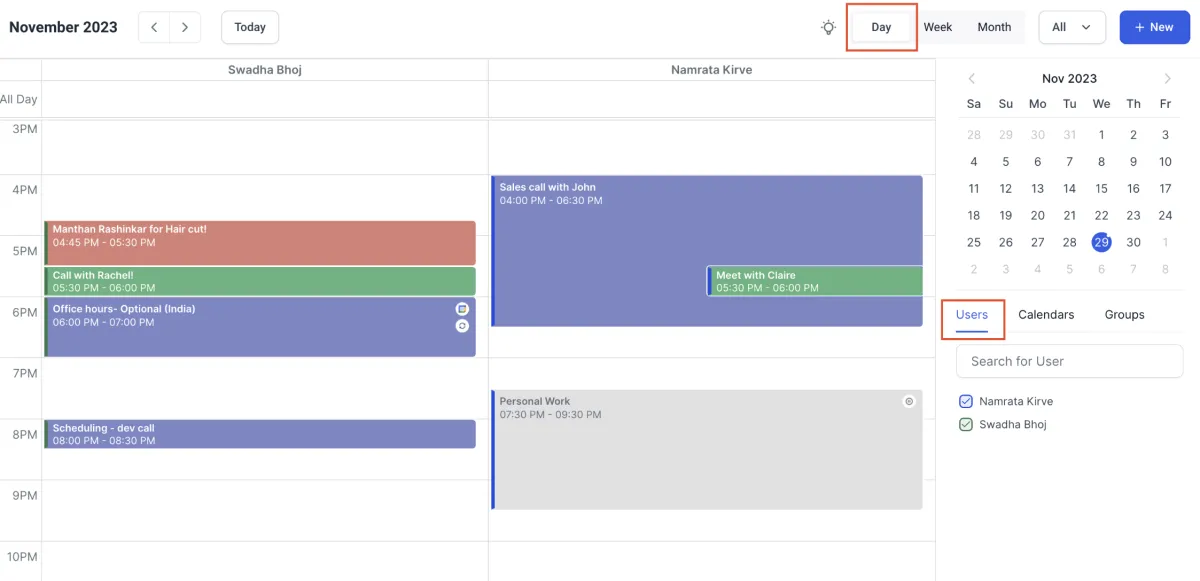Viewport: 1200px width, 581px height.
Task: Click the Today button
Action: coord(250,27)
